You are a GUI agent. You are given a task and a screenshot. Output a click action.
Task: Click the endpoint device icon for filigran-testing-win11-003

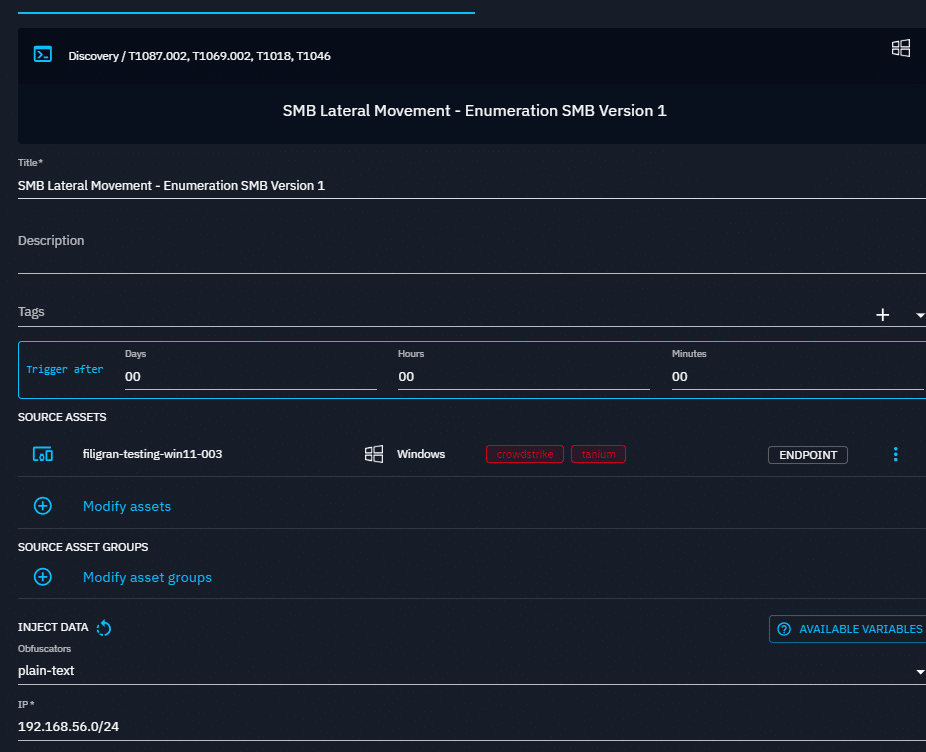[x=43, y=454]
